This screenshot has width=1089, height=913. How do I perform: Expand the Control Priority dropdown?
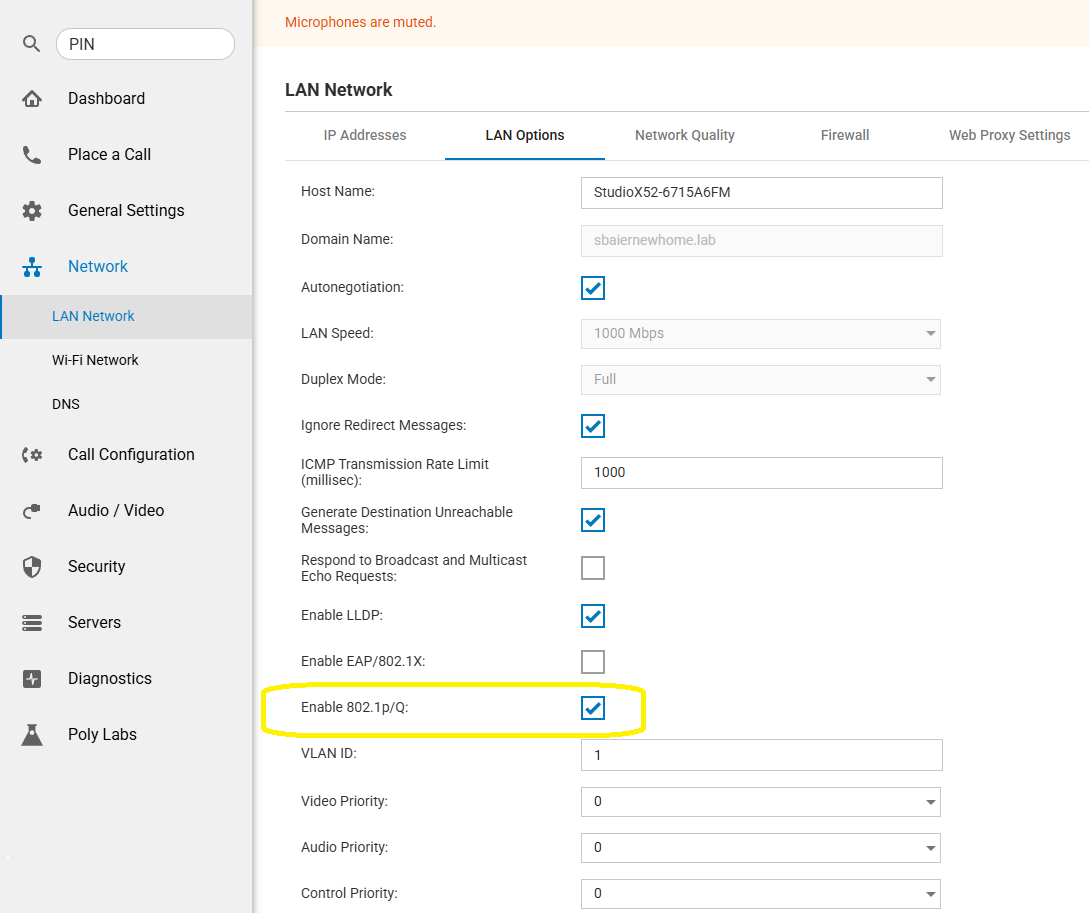click(760, 894)
